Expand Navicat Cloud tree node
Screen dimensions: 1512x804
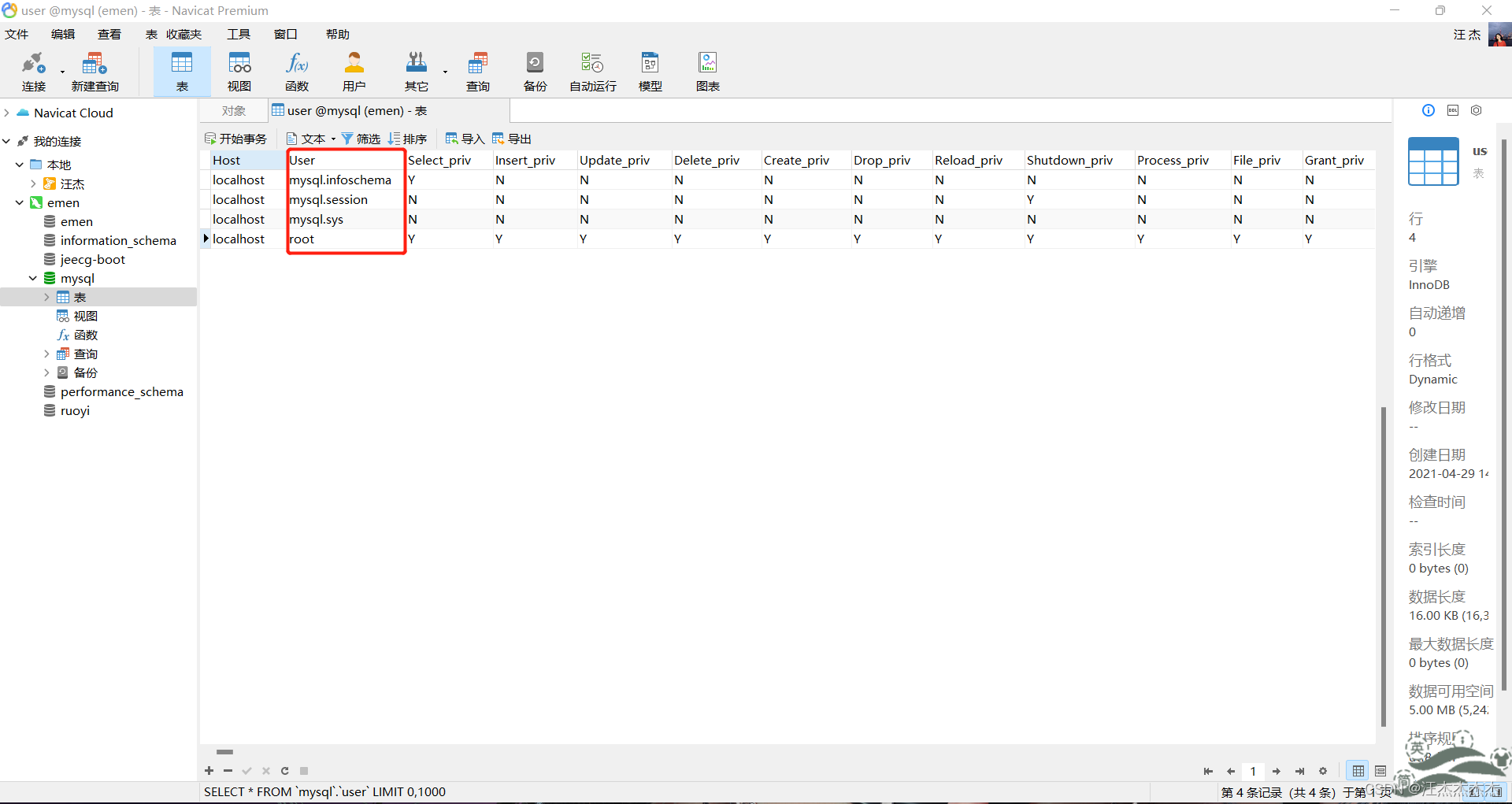(x=6, y=113)
